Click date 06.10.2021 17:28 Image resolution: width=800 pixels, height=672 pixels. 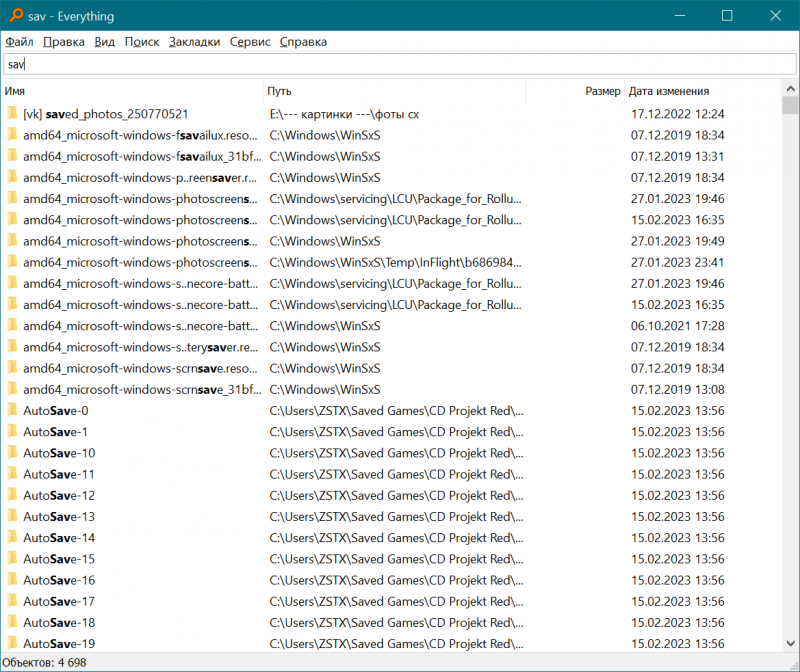[678, 326]
